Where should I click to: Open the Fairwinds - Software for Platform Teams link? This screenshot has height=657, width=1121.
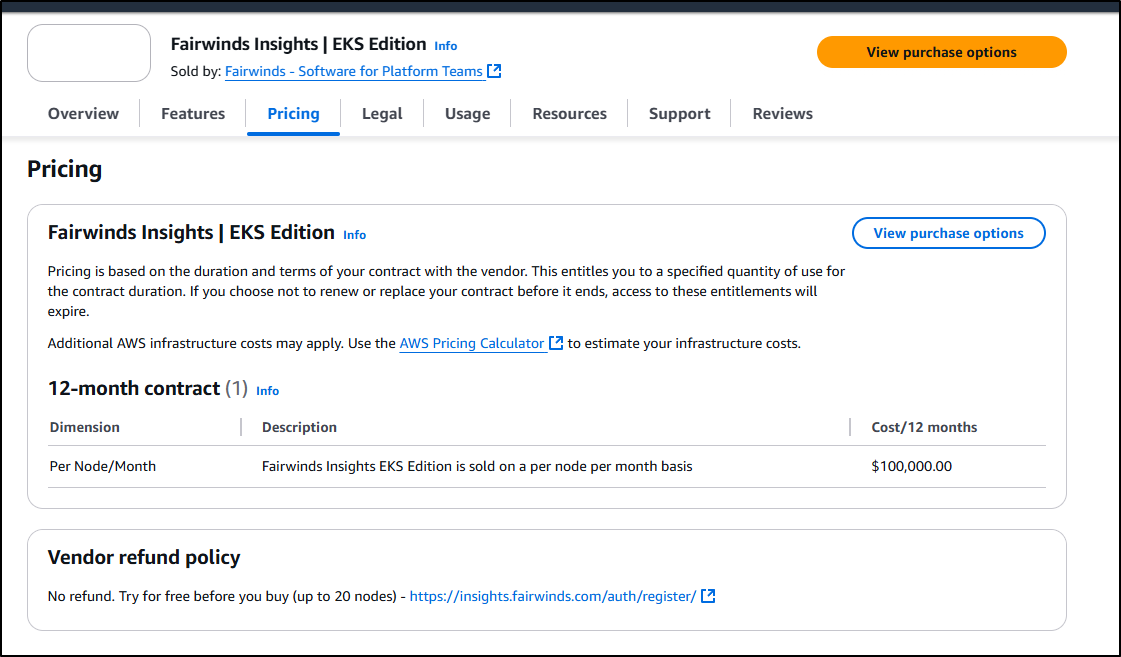click(x=354, y=71)
